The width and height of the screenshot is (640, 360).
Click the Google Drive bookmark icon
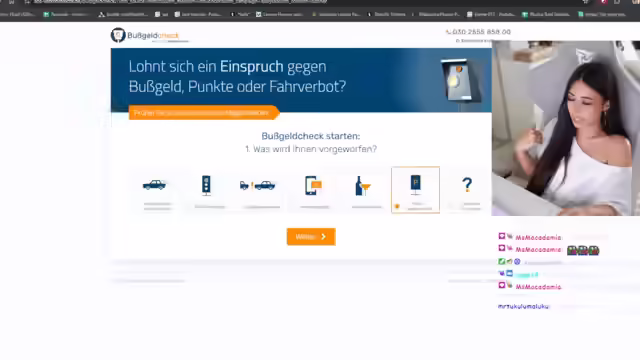point(102,14)
